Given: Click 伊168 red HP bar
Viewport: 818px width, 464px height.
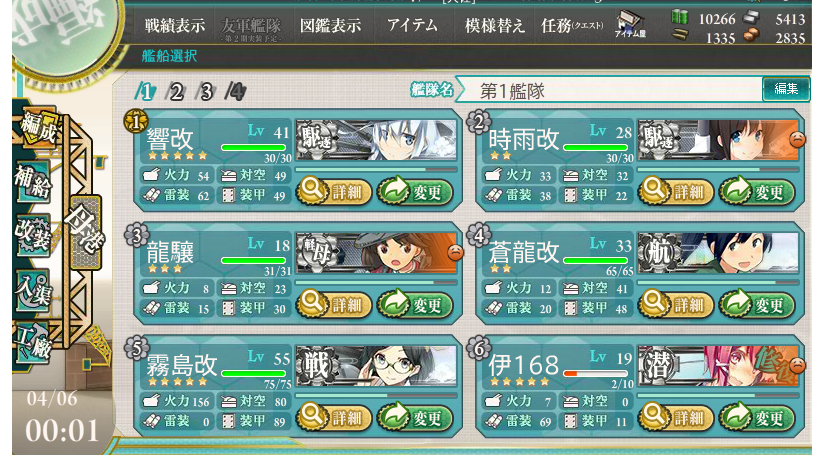Looking at the screenshot, I should pyautogui.click(x=595, y=374).
